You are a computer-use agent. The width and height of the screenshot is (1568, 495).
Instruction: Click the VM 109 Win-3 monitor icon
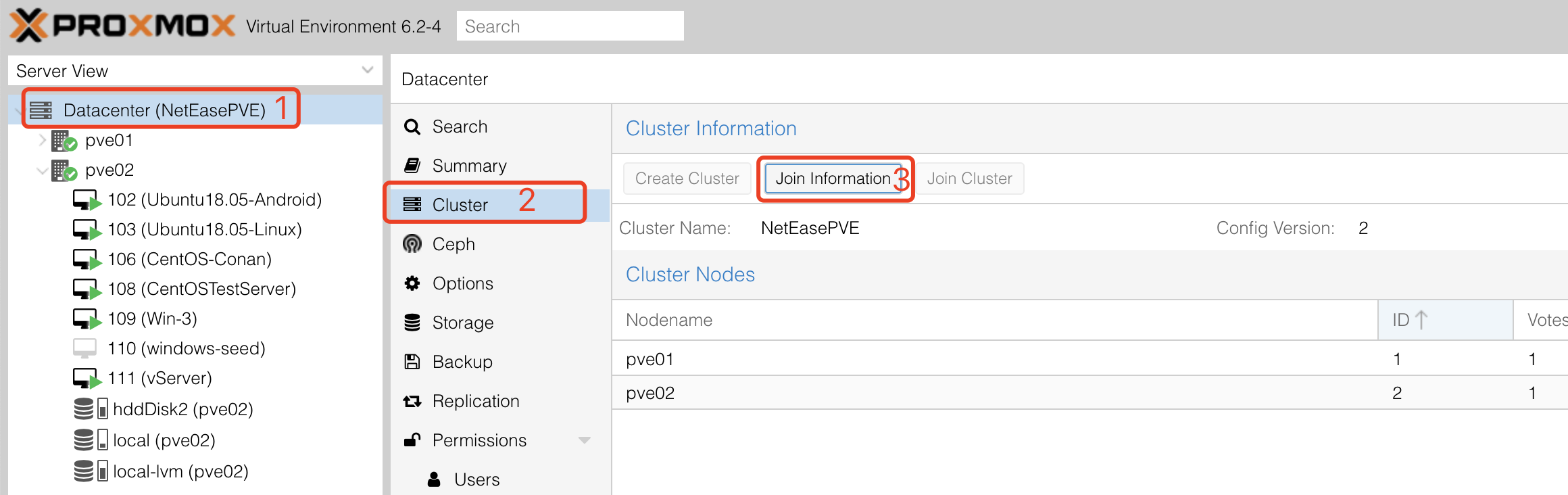coord(87,319)
